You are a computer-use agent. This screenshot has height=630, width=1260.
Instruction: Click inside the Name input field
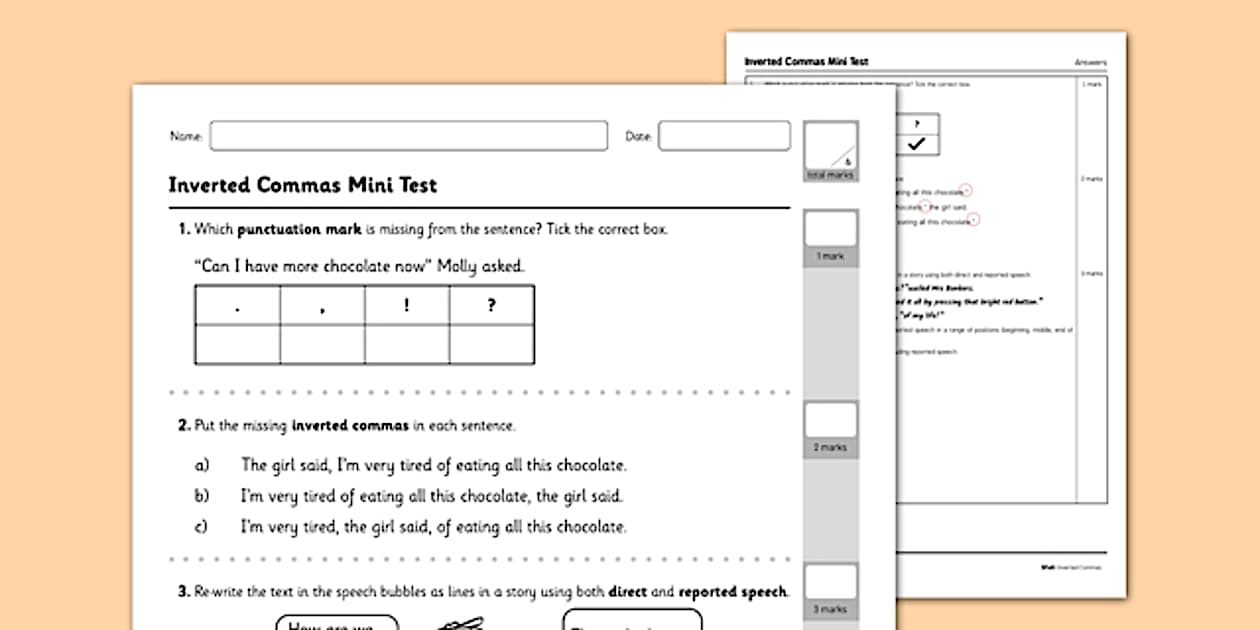[408, 136]
